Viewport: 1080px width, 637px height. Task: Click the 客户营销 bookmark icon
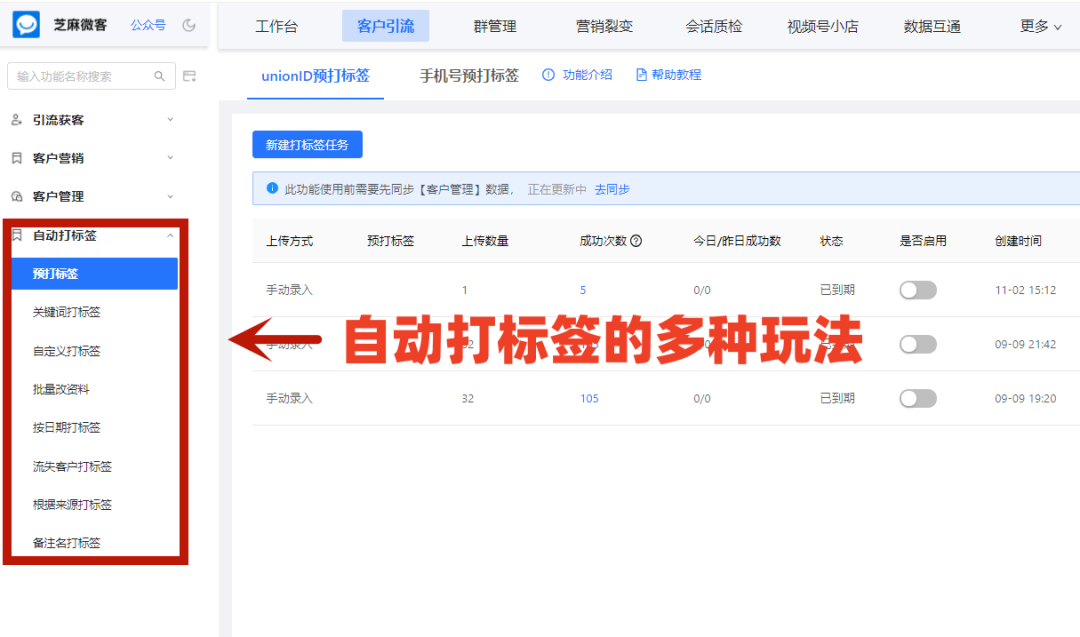pyautogui.click(x=18, y=157)
